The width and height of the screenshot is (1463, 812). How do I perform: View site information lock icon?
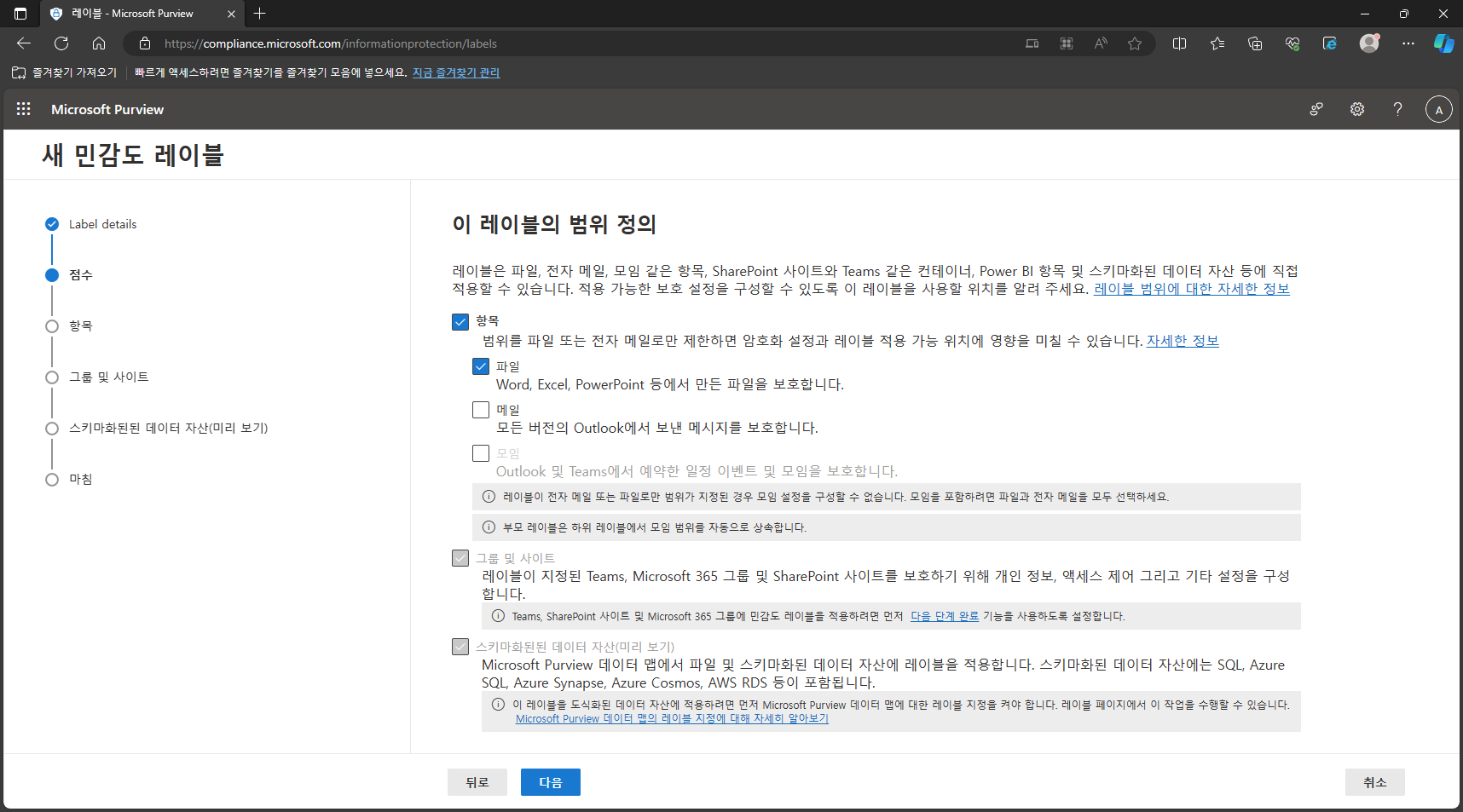click(x=145, y=43)
